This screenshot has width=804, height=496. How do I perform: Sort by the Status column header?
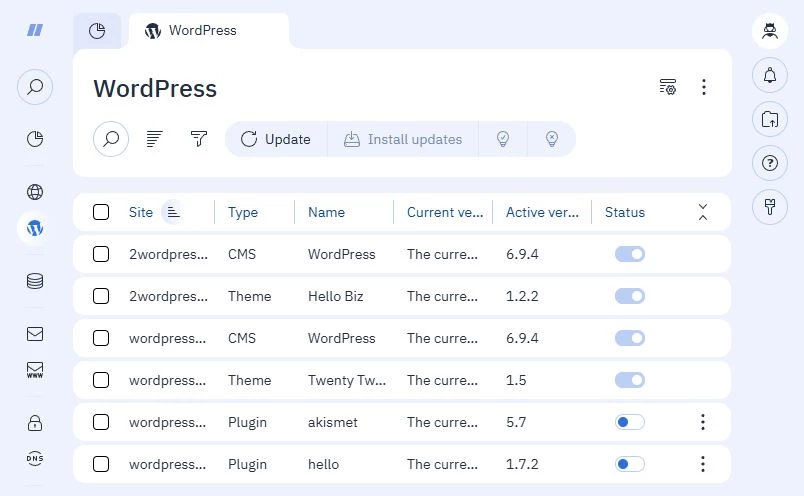625,212
